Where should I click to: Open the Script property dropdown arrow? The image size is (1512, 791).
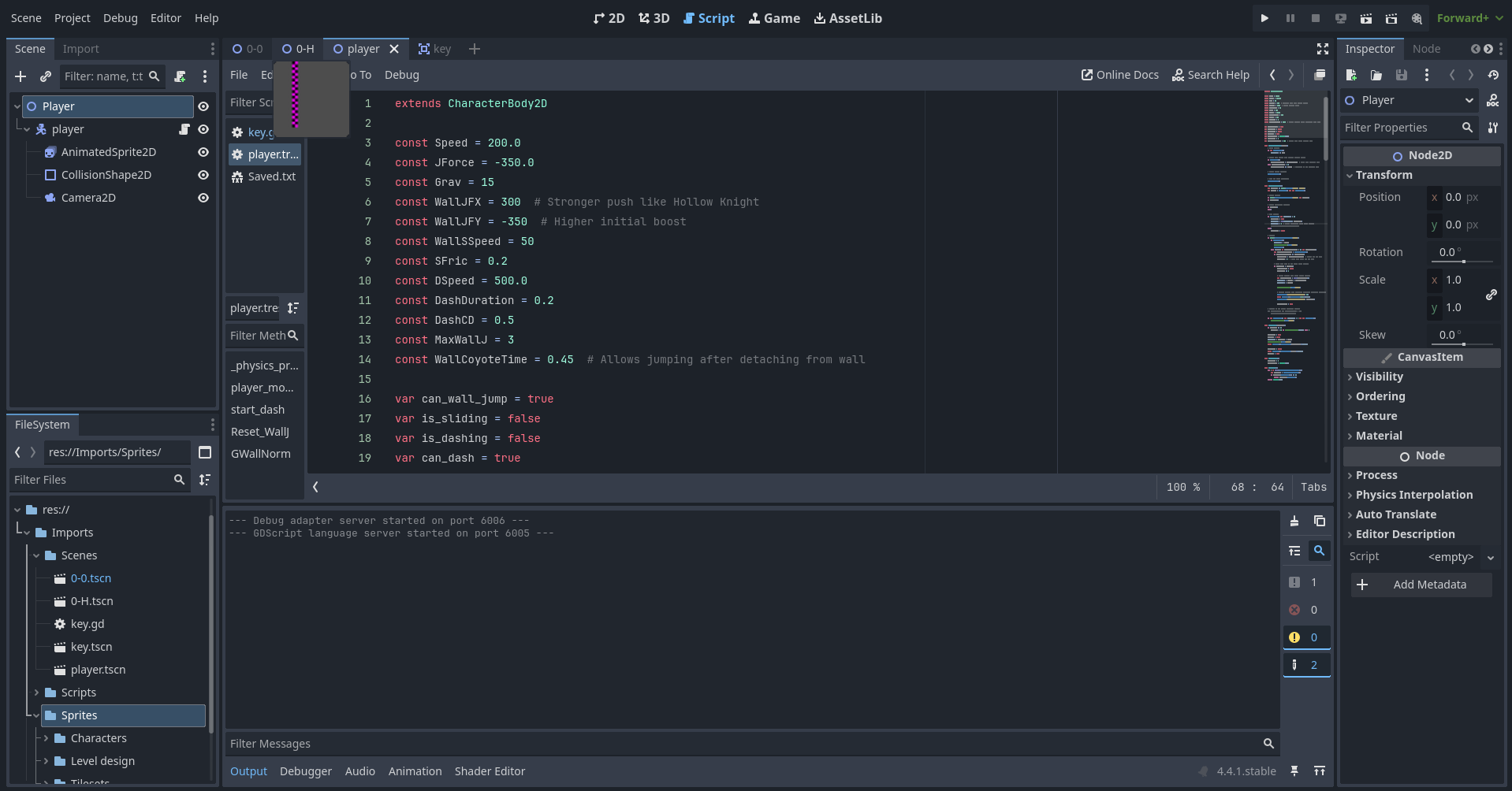1491,557
